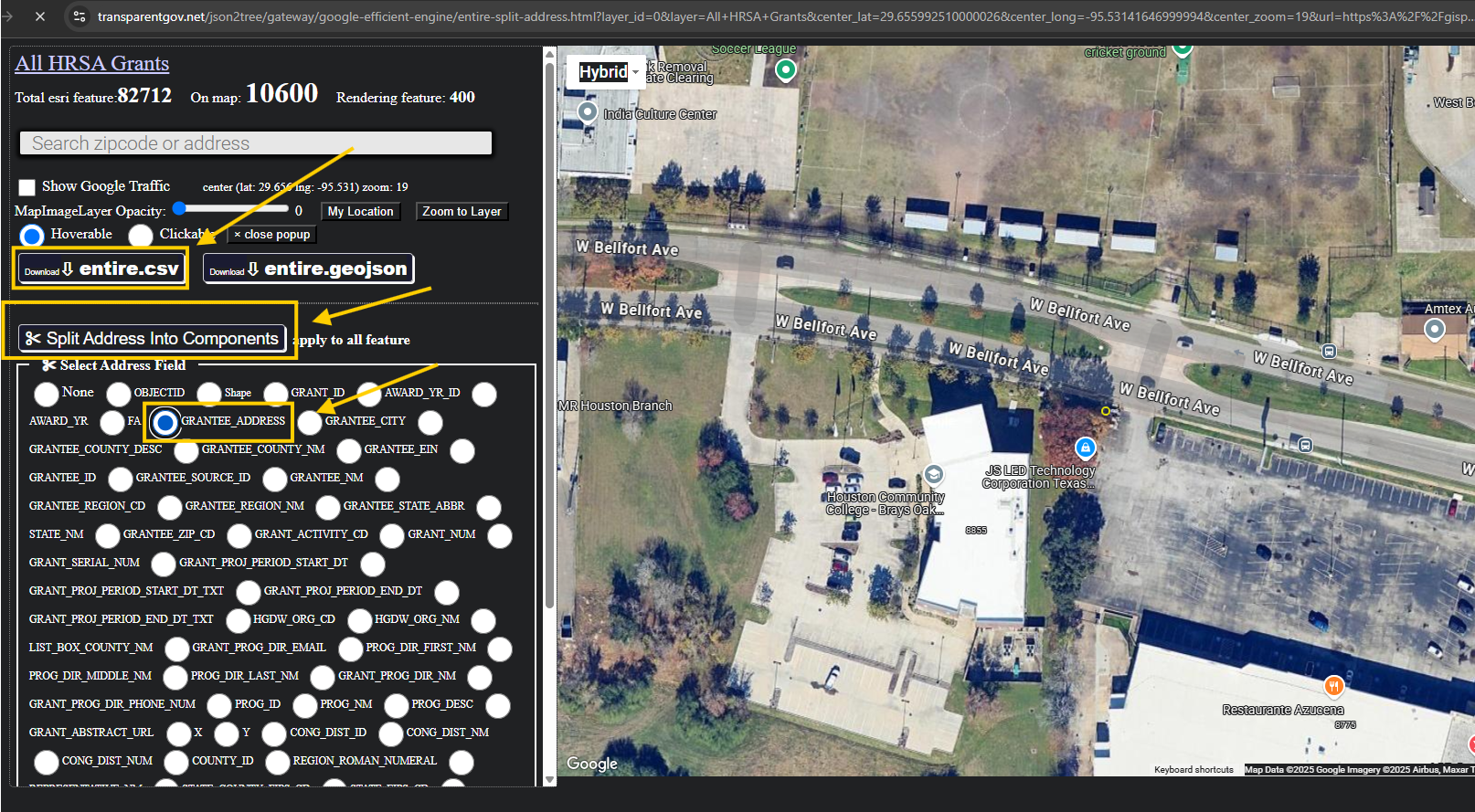Click the yellow circle grant feature on map

pos(1106,411)
